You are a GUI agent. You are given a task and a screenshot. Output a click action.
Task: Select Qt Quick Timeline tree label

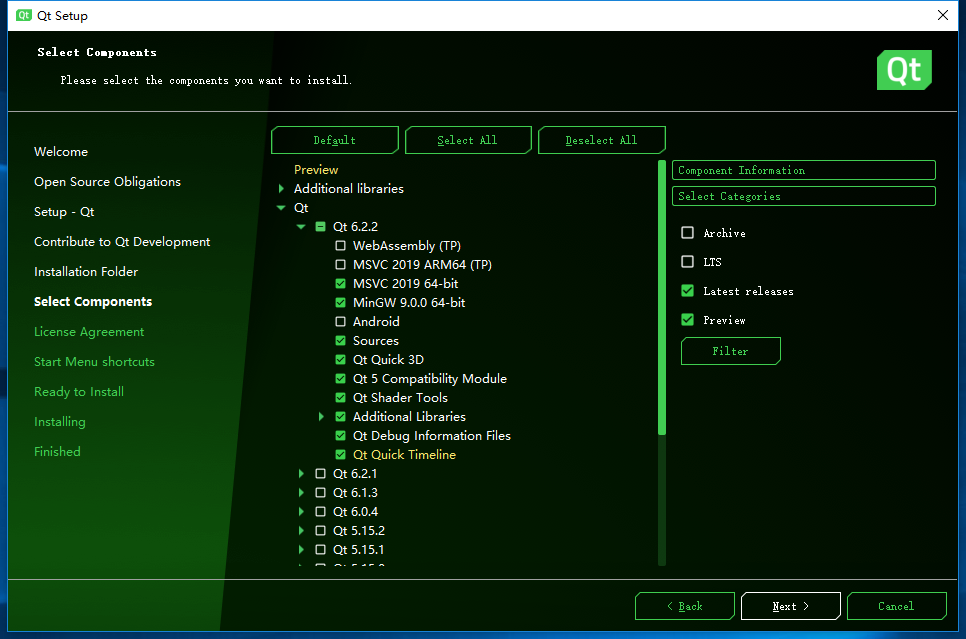pos(404,455)
